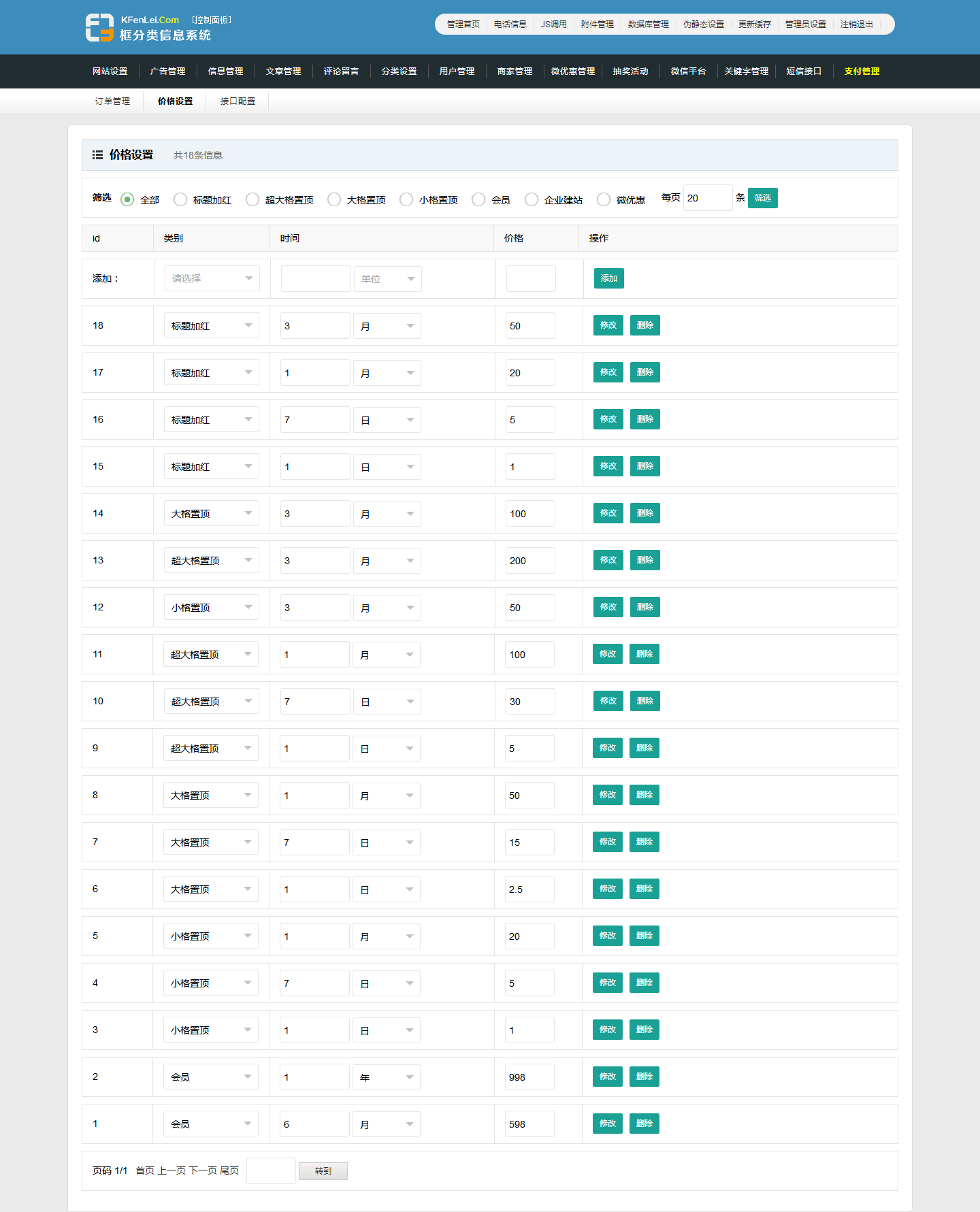980x1212 pixels.
Task: Choose the 微优惠 filter option
Action: tap(604, 199)
